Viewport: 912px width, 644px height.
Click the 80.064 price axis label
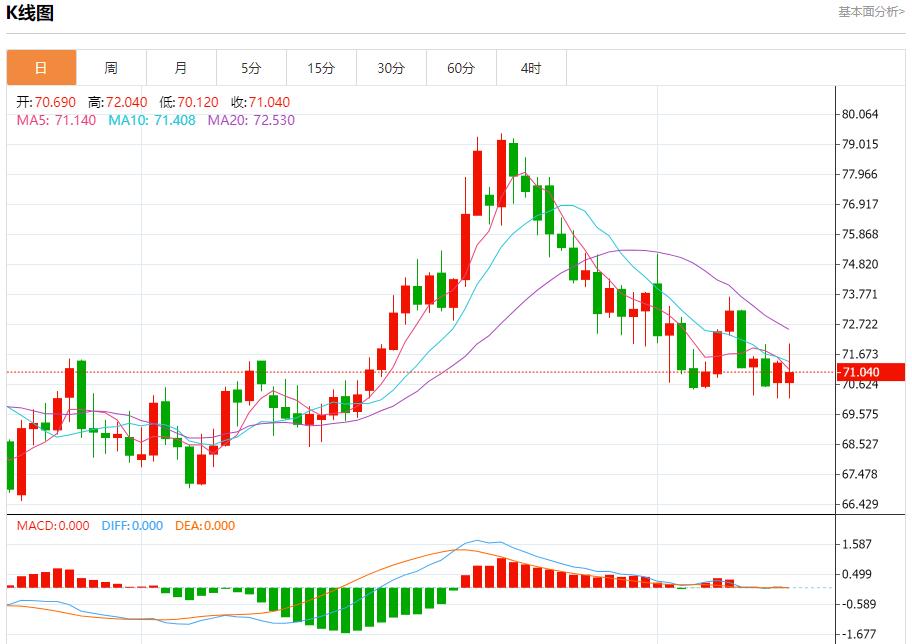(860, 114)
